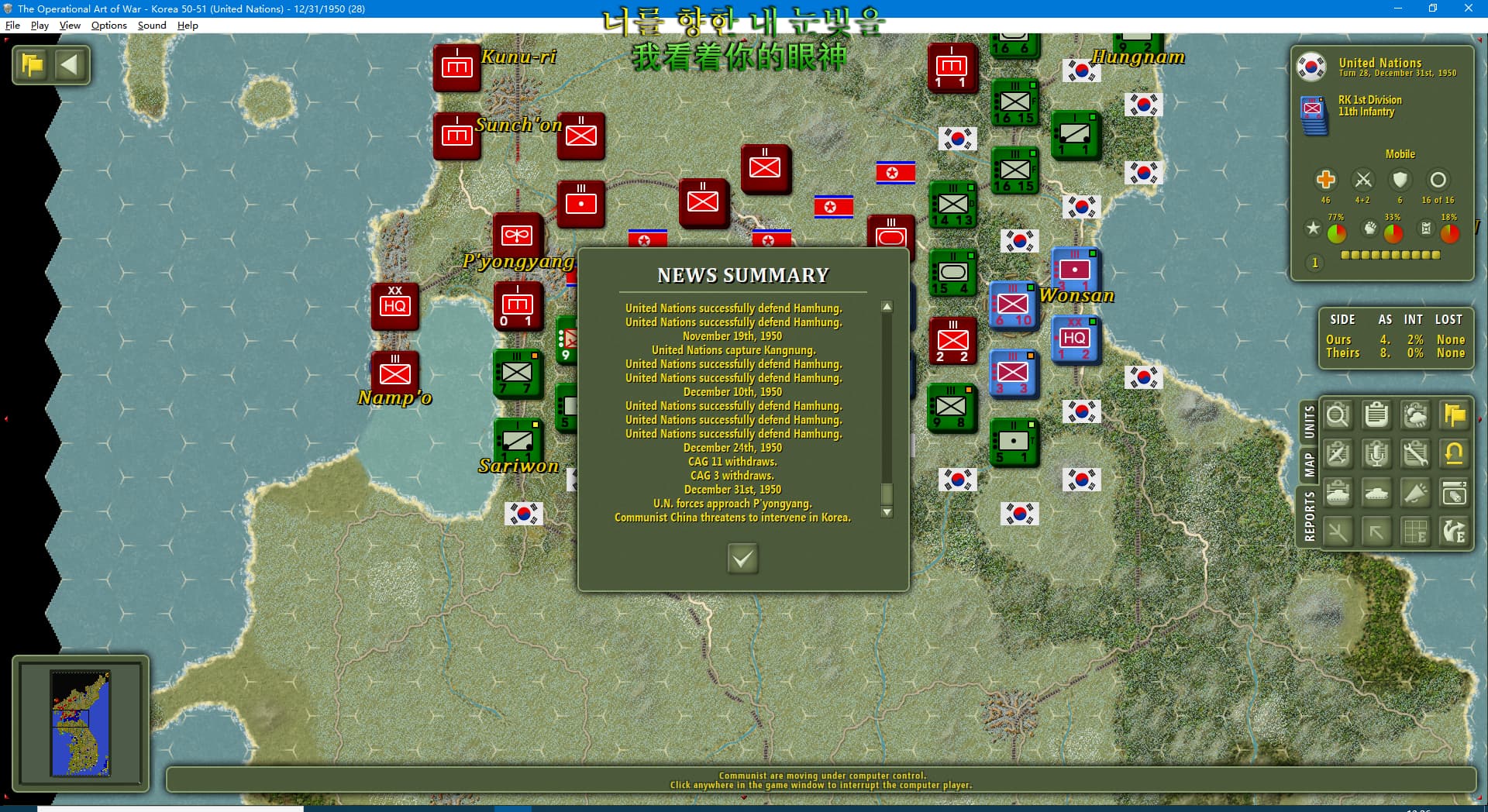Click the circle movement icon
The width and height of the screenshot is (1488, 812).
[1438, 180]
